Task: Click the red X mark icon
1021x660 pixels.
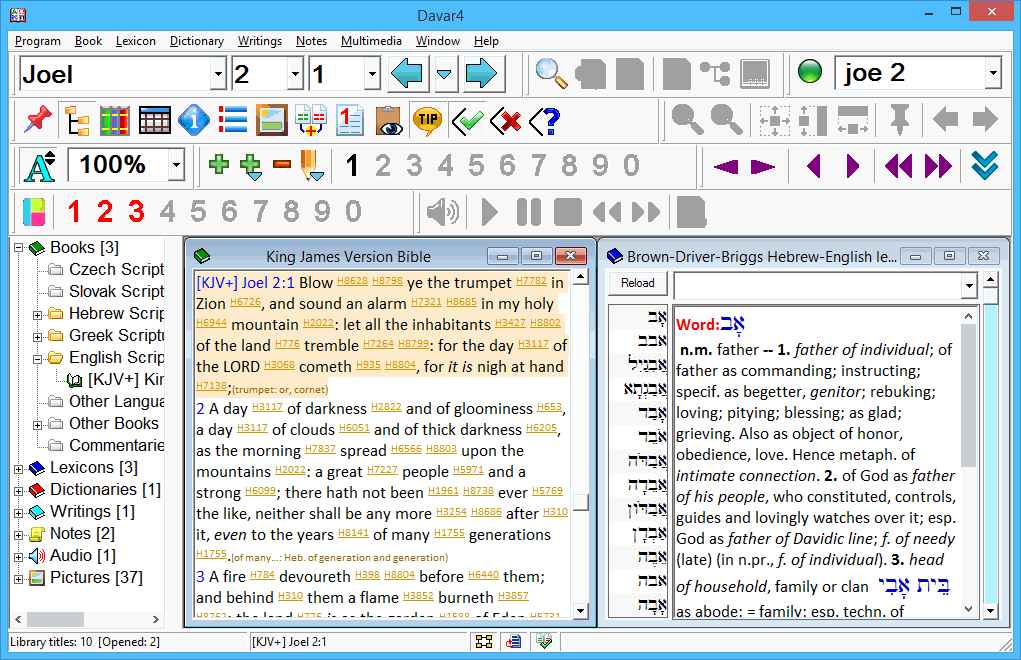Action: tap(507, 120)
